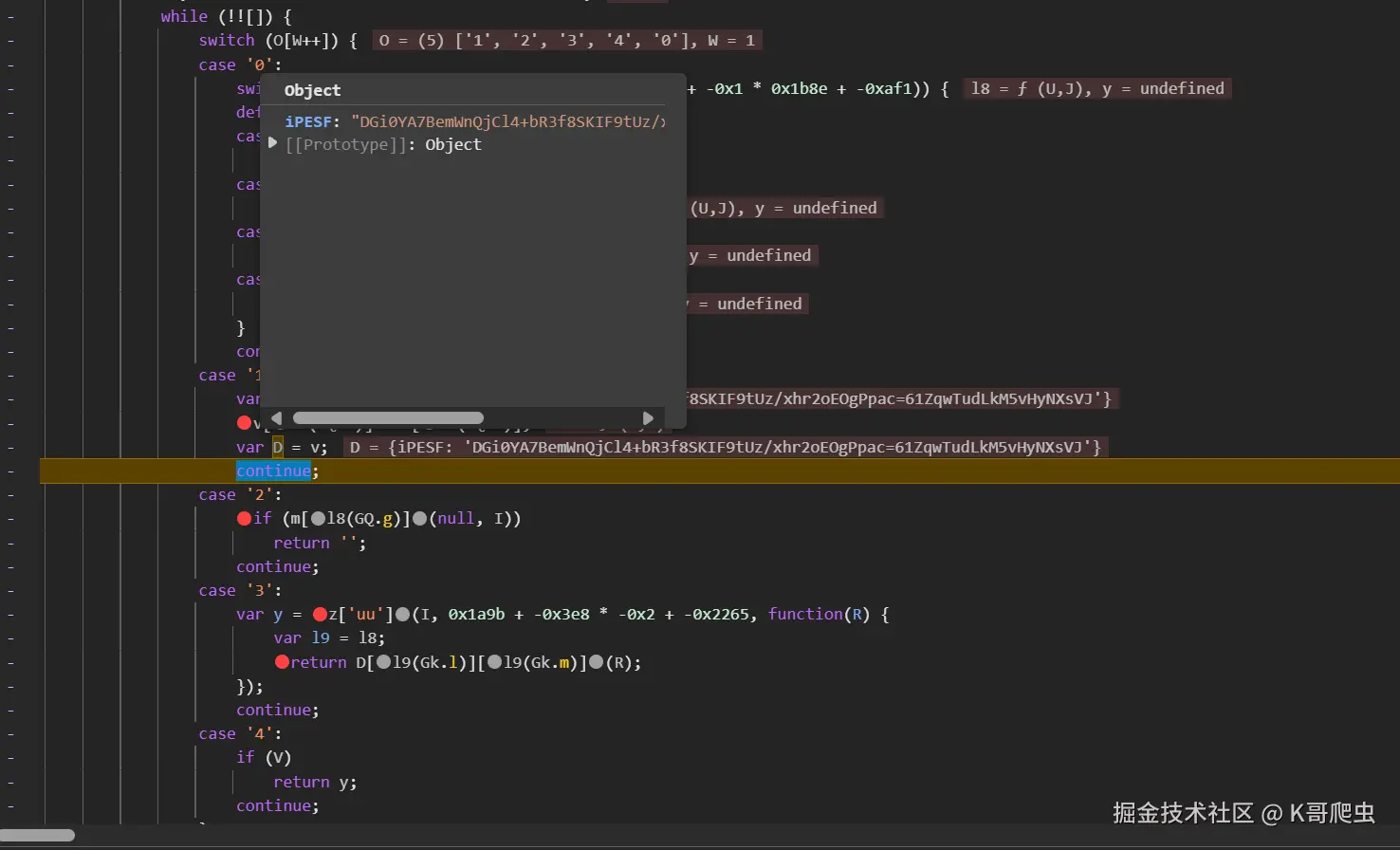Click the bottom-left horizontal scrollbar
Image resolution: width=1400 pixels, height=850 pixels.
point(38,835)
